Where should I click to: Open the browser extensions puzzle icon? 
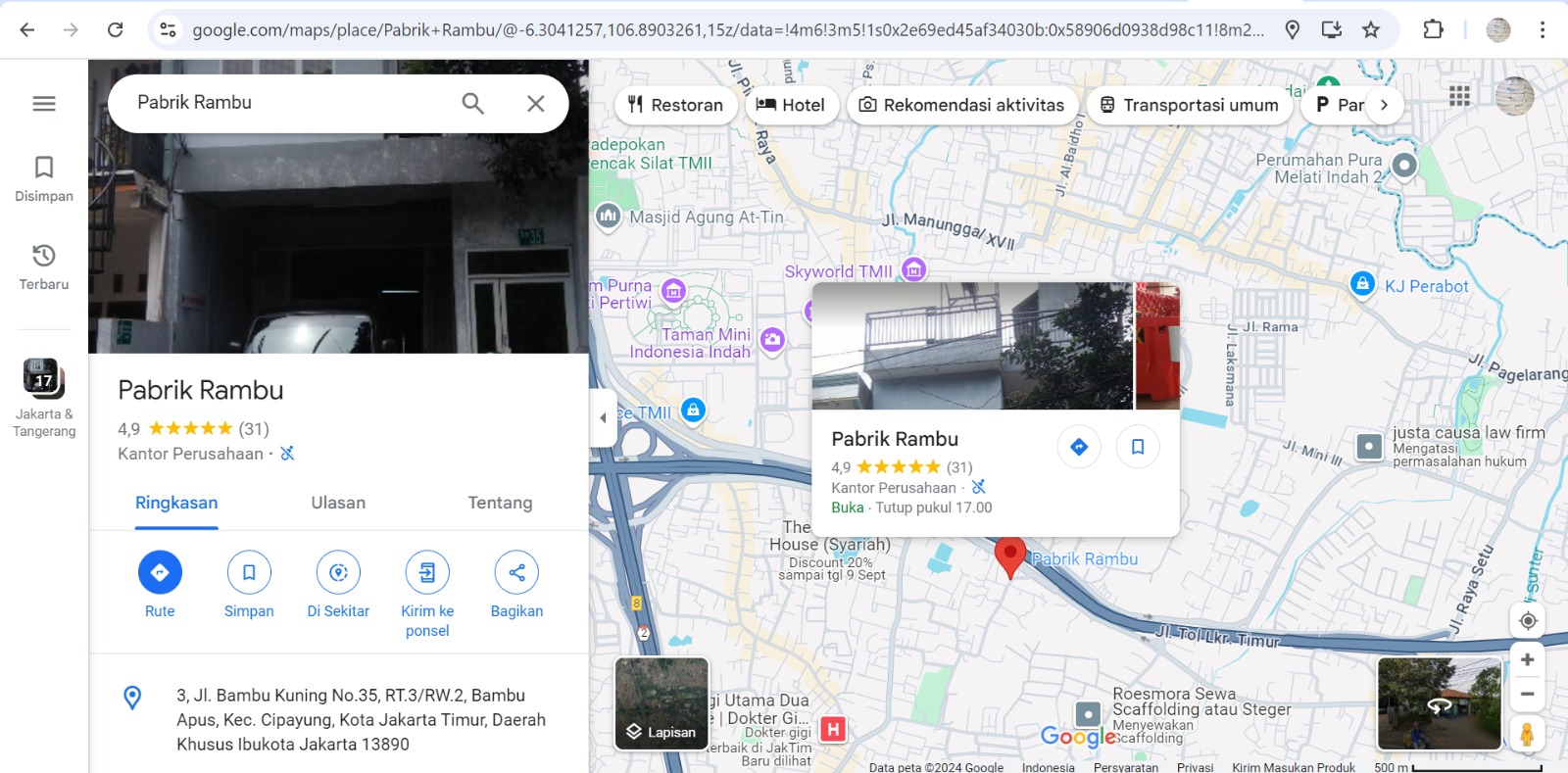coord(1433,29)
